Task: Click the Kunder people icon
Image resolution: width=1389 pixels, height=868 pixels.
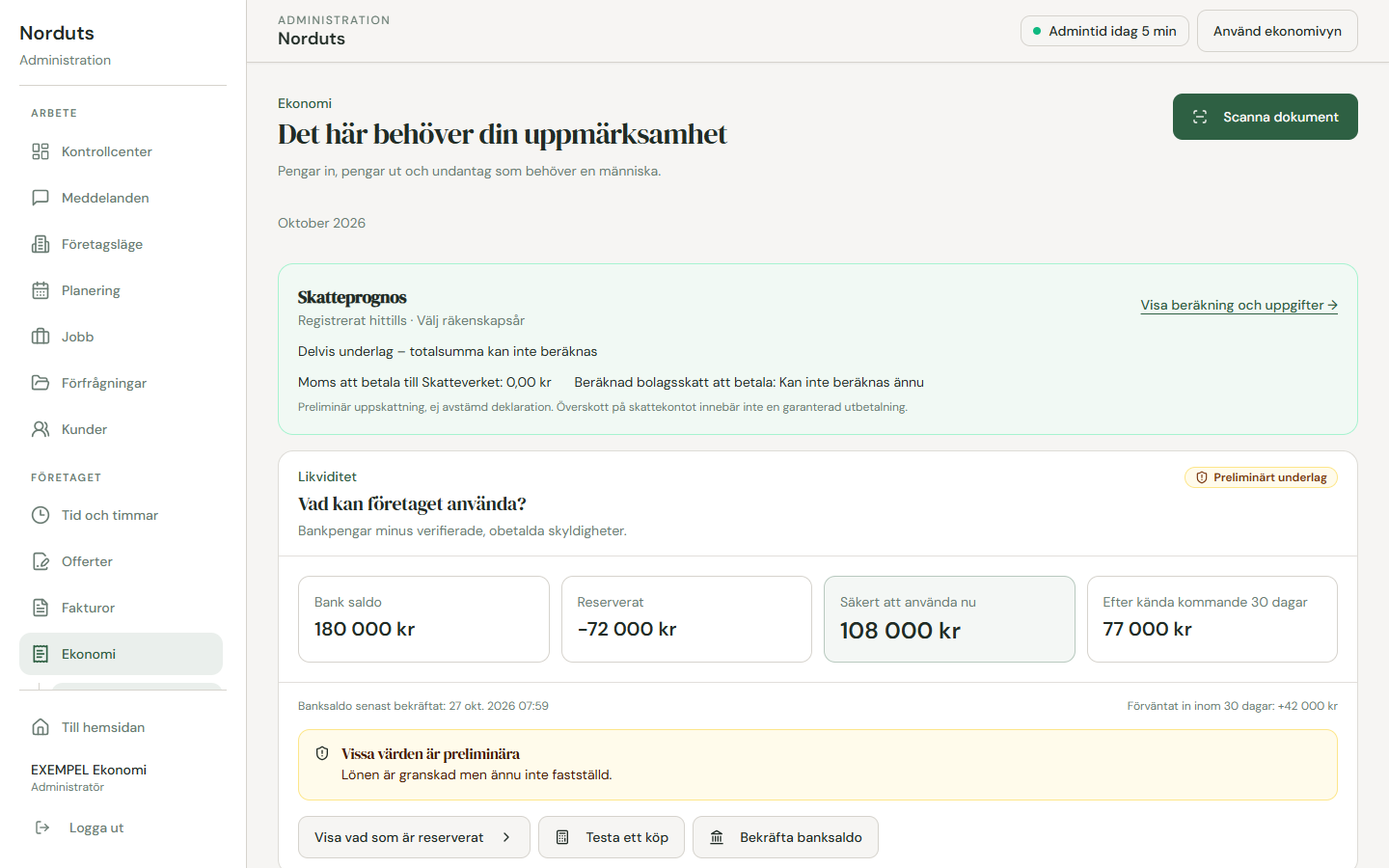Action: click(41, 429)
